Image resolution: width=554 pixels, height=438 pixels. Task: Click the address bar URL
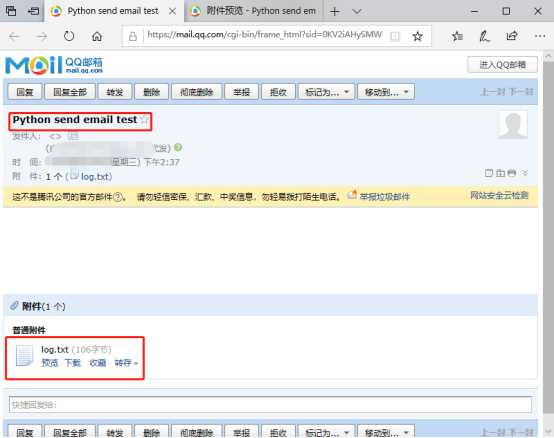[x=265, y=35]
